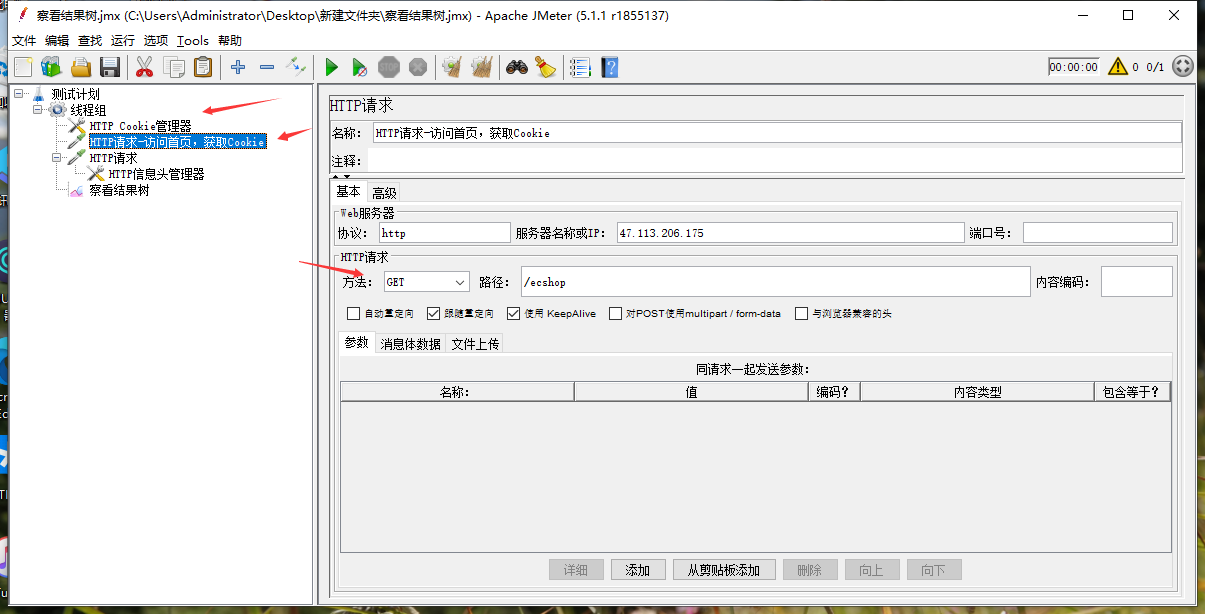Enable the 与浏览器兼容的头 checkbox
The image size is (1205, 614).
point(801,313)
